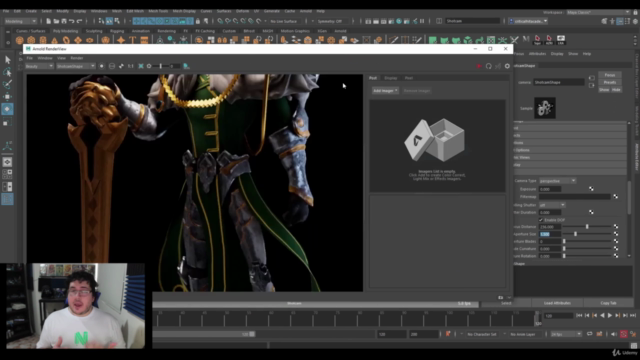This screenshot has height=360, width=640.
Task: Click the Show button in Attribute Editor
Action: (604, 90)
